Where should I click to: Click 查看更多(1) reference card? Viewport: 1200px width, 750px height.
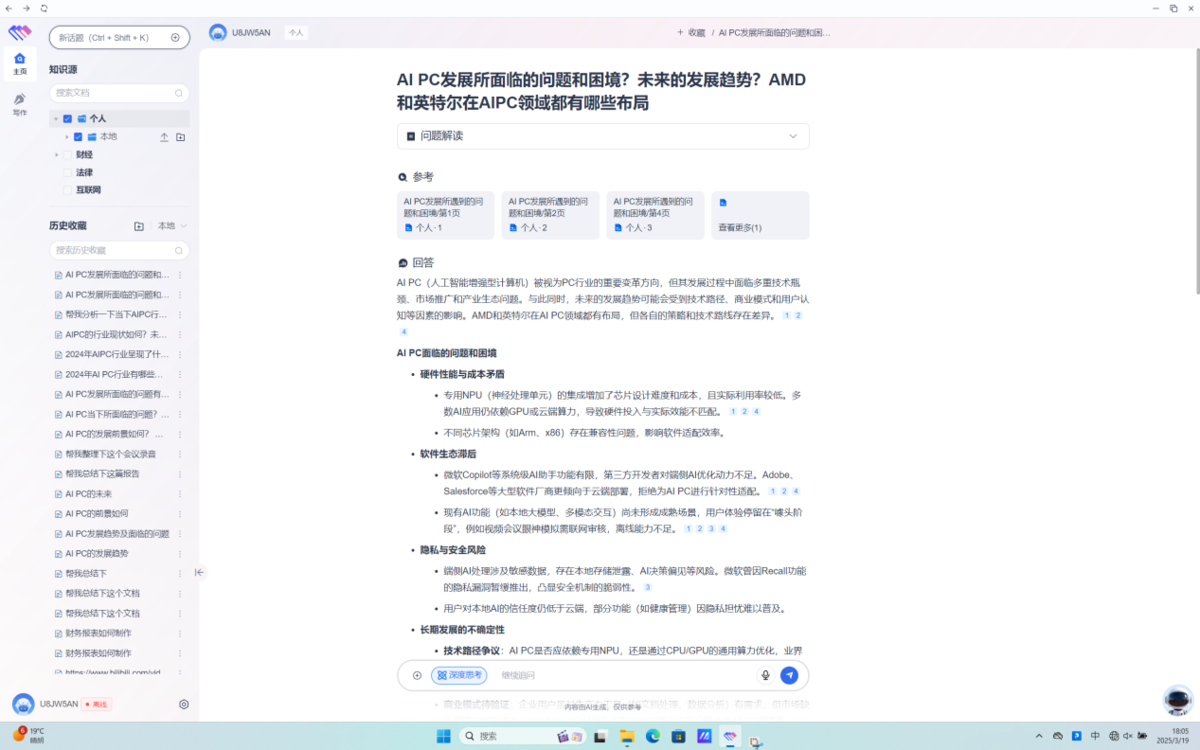(760, 215)
